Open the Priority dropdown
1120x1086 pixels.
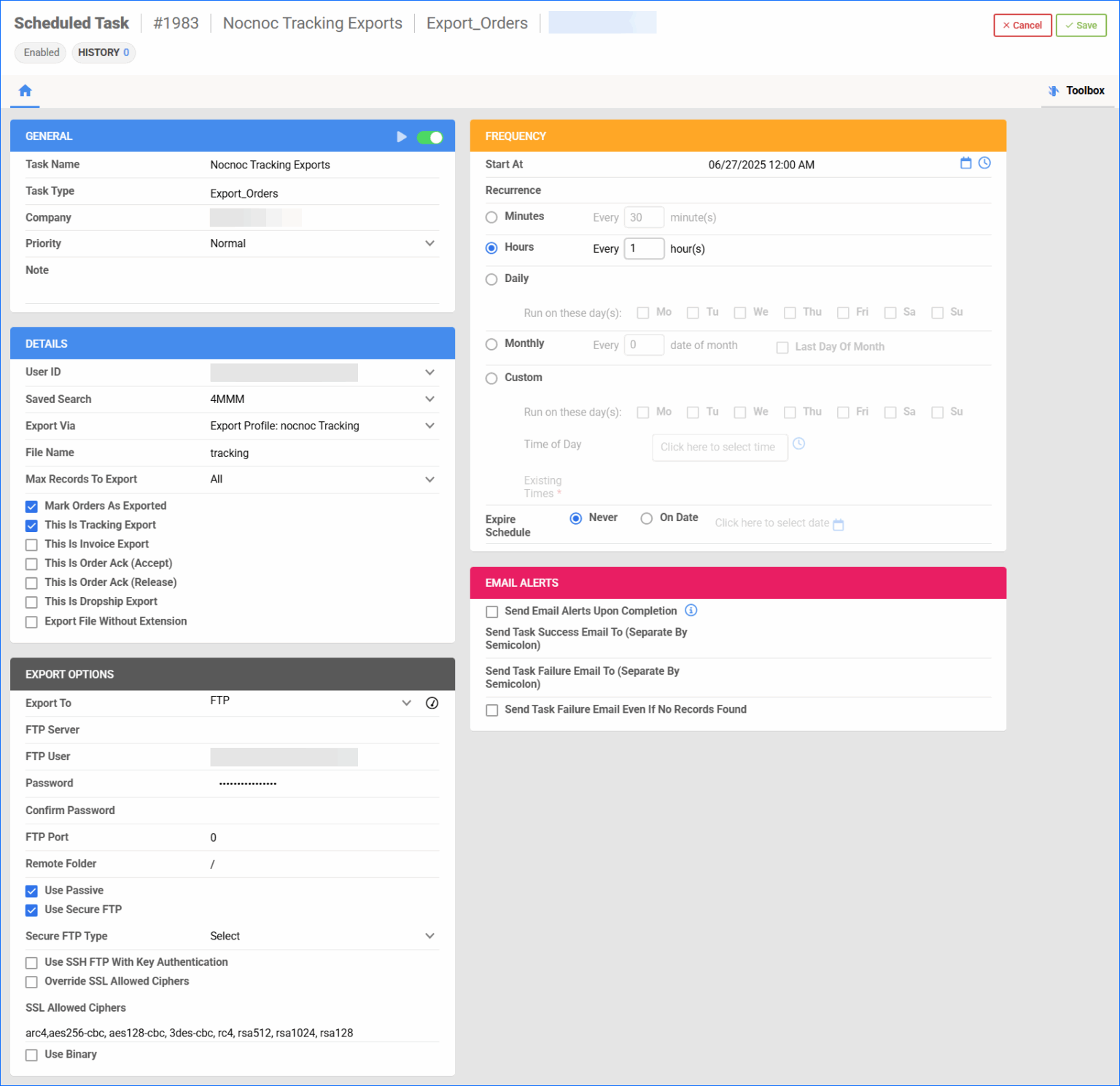pos(430,243)
